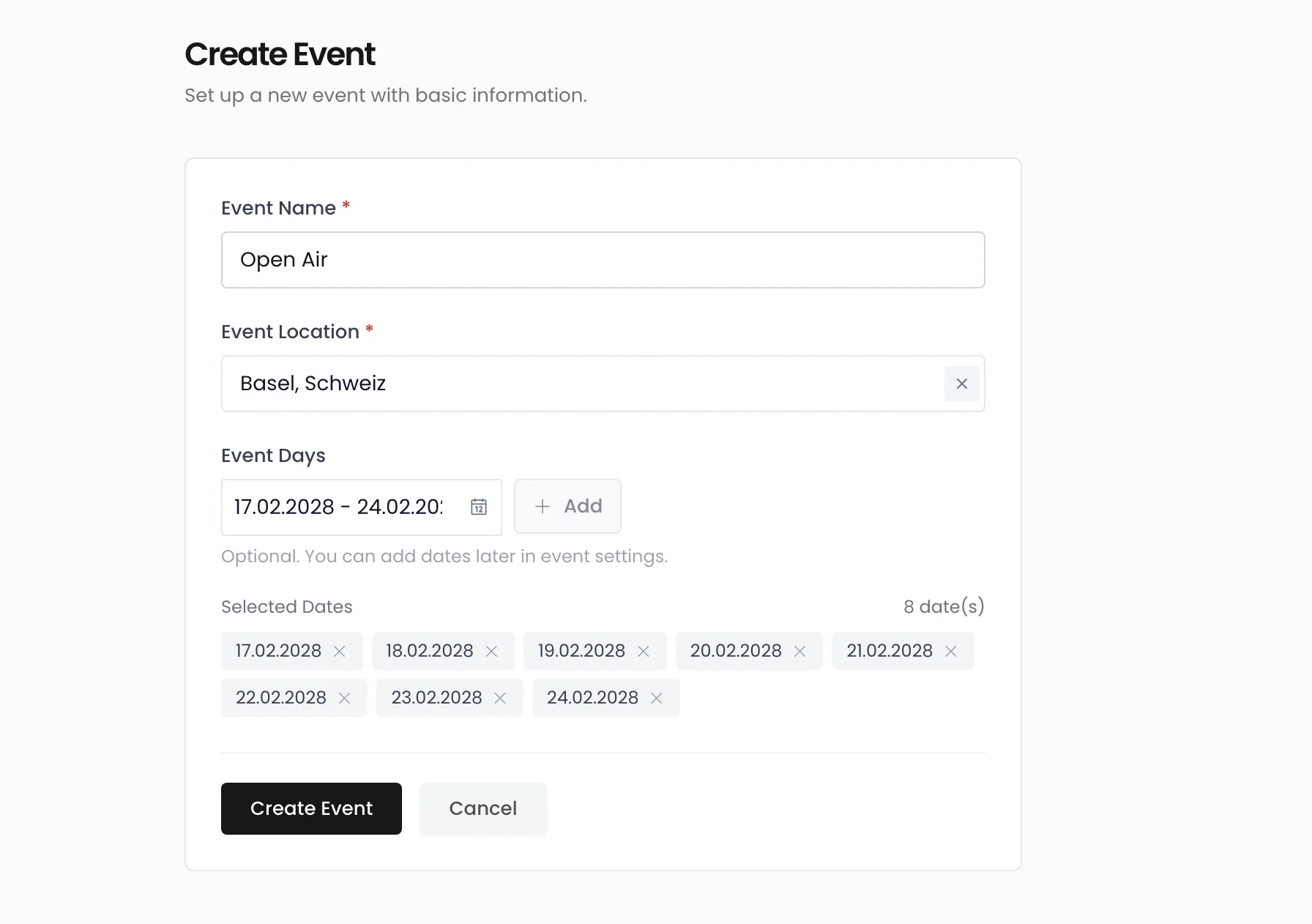1312x924 pixels.
Task: Remove the 17.02.2028 date chip
Action: tap(340, 651)
